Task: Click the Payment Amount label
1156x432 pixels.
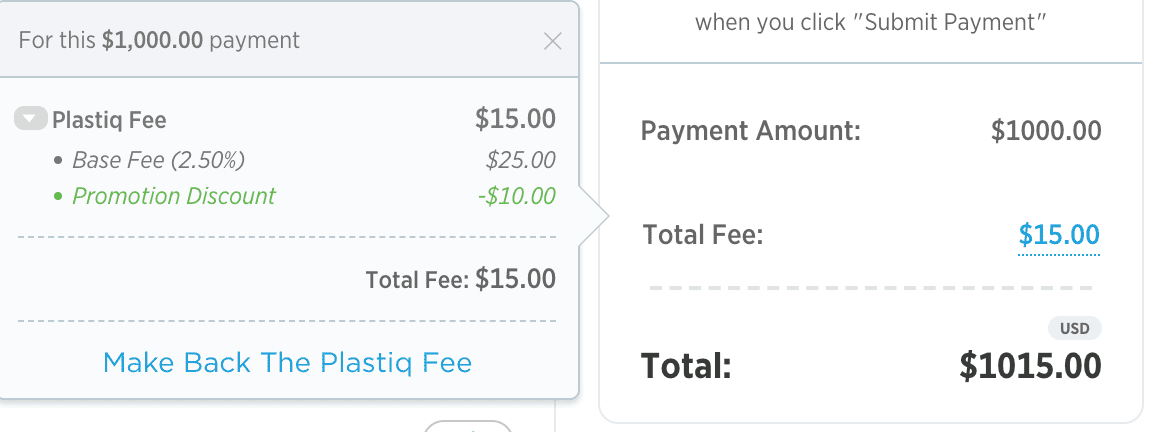Action: (750, 130)
